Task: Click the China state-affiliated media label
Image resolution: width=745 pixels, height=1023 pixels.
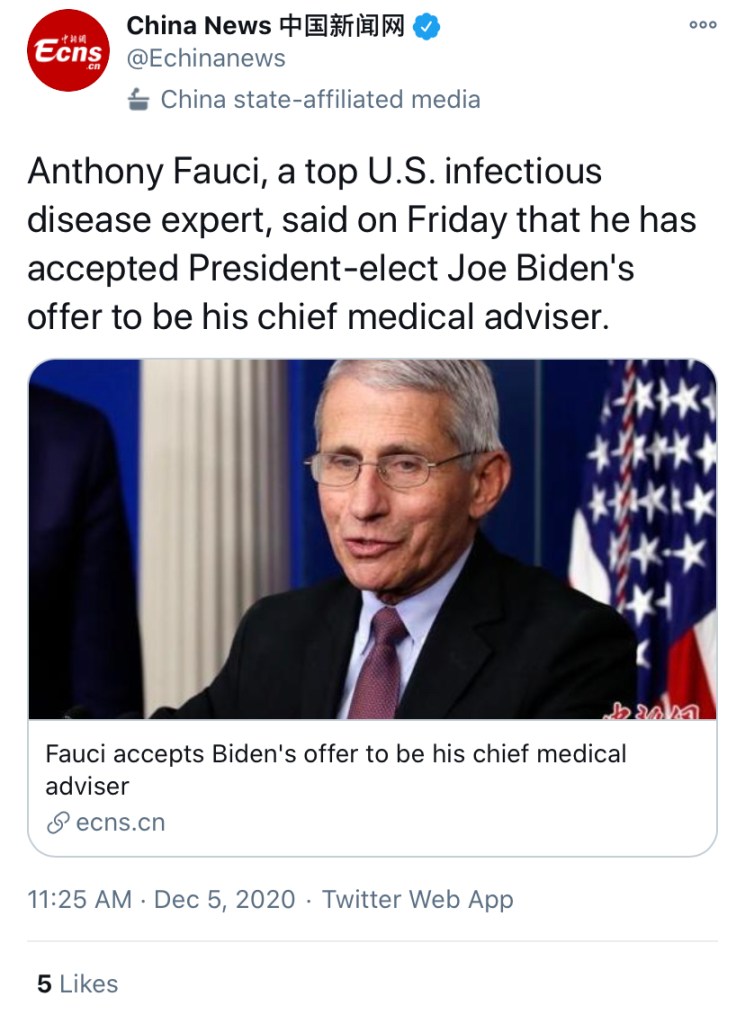Action: [x=320, y=100]
